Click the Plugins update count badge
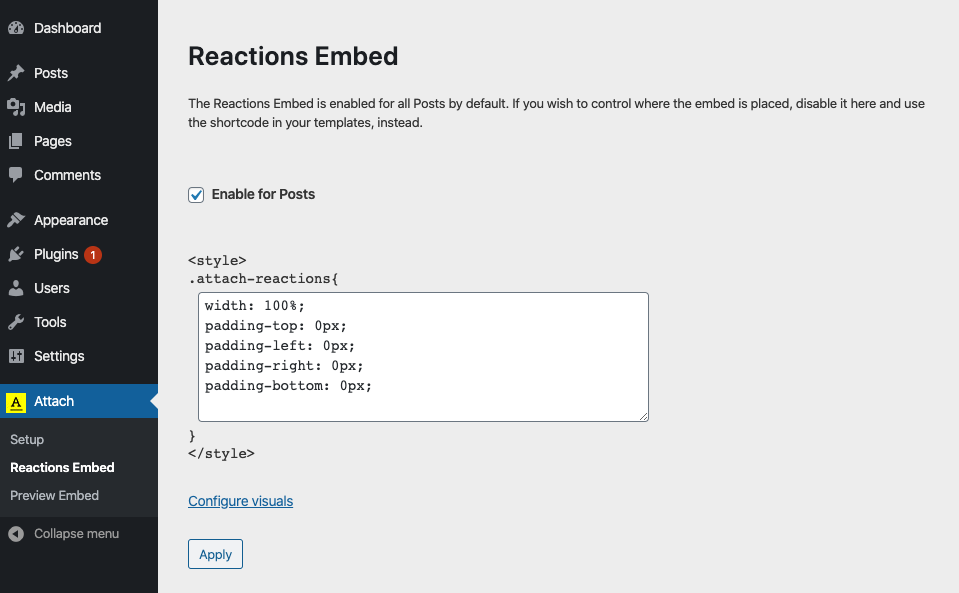The height and width of the screenshot is (593, 959). 92,255
